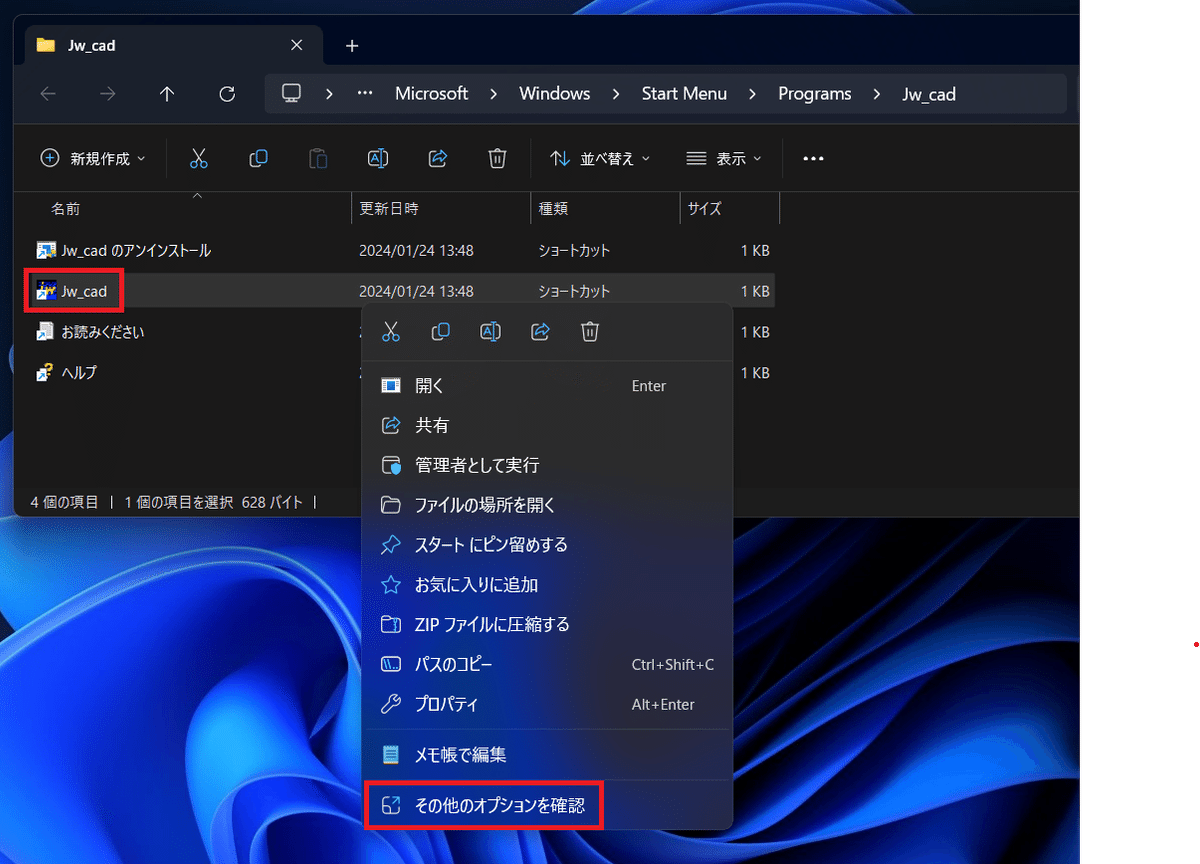Expand the chevron after Programs in the breadcrumb

click(x=877, y=94)
